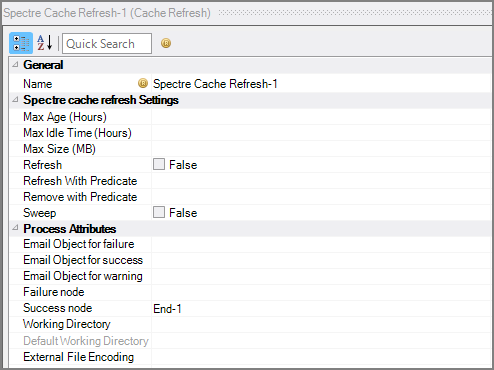The image size is (494, 370).
Task: Click the gold icon in Name row
Action: [x=143, y=83]
